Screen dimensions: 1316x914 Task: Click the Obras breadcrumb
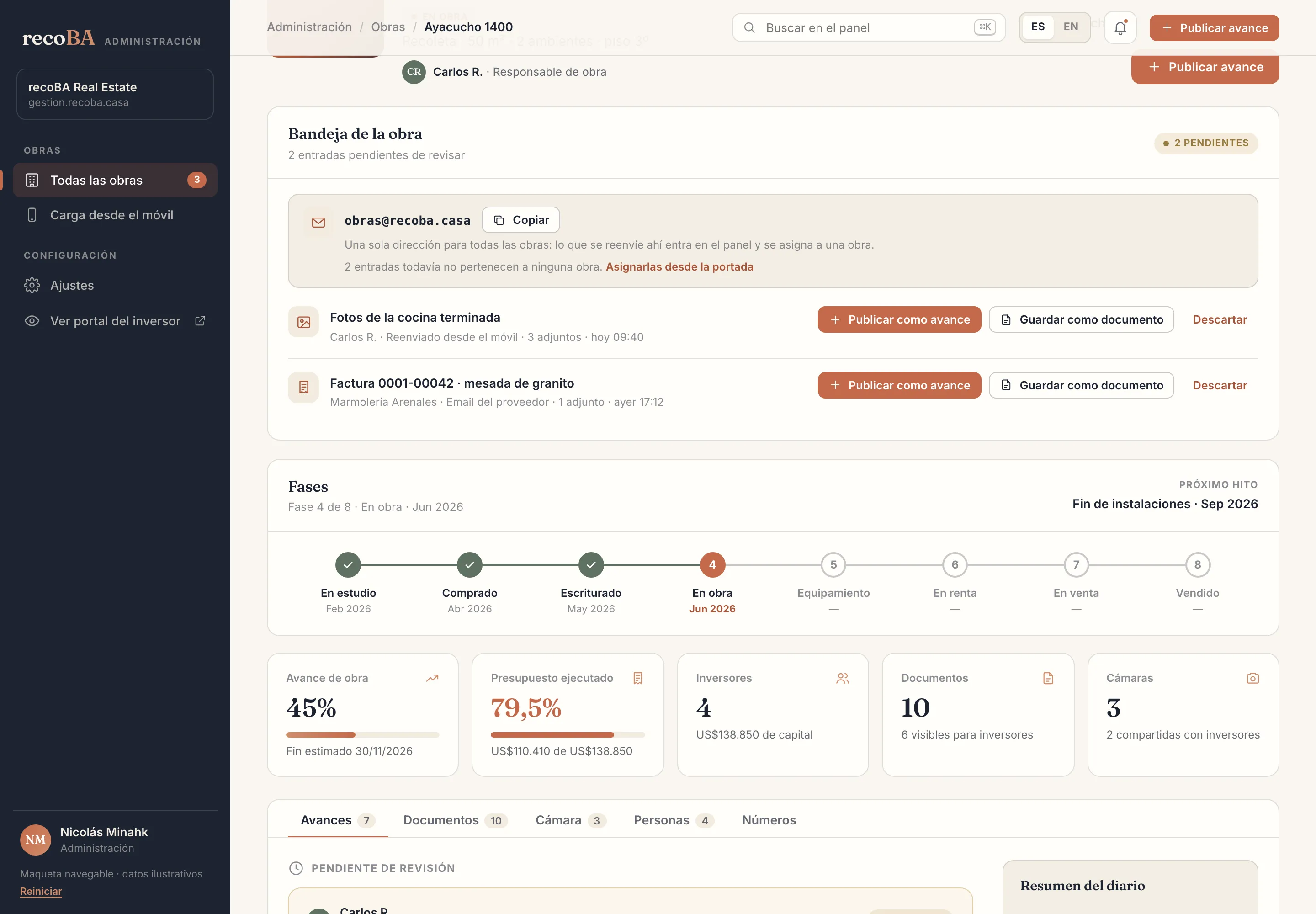[x=387, y=27]
